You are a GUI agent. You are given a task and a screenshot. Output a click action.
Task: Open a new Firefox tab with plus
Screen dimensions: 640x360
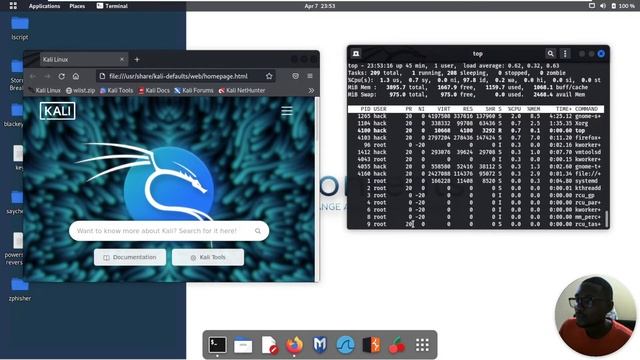click(x=137, y=60)
